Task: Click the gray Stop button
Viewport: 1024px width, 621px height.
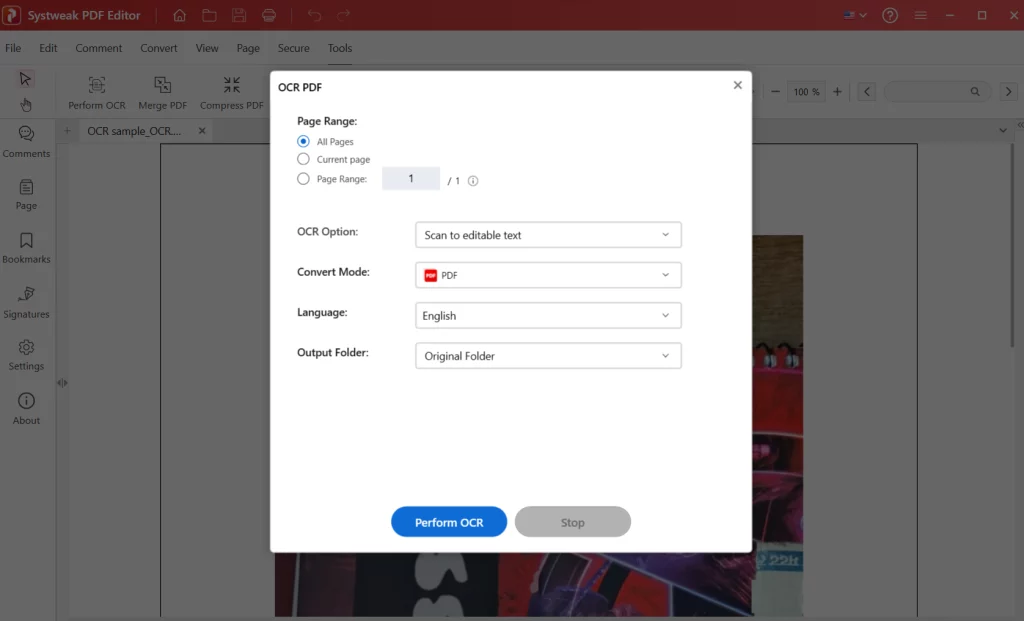Action: (573, 522)
